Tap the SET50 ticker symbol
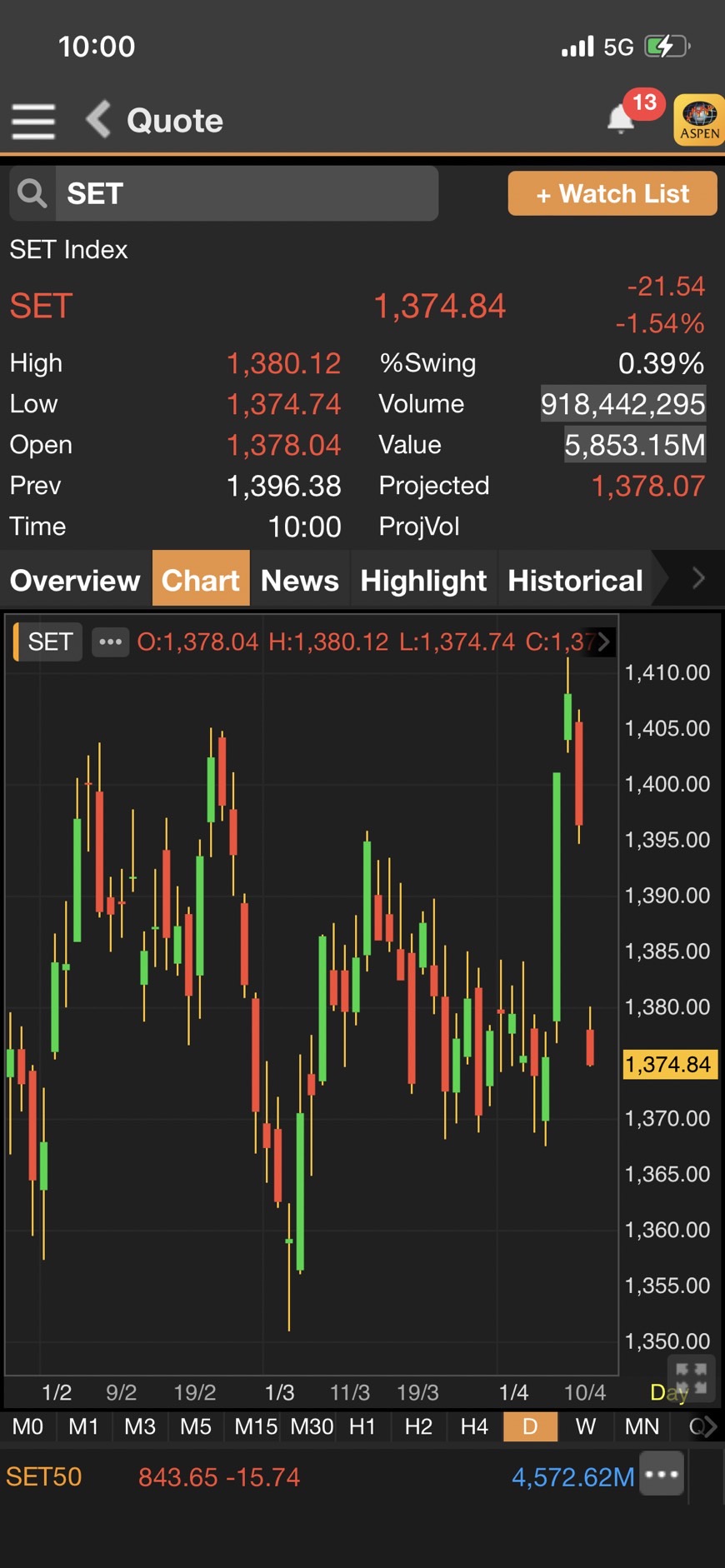 tap(43, 1477)
